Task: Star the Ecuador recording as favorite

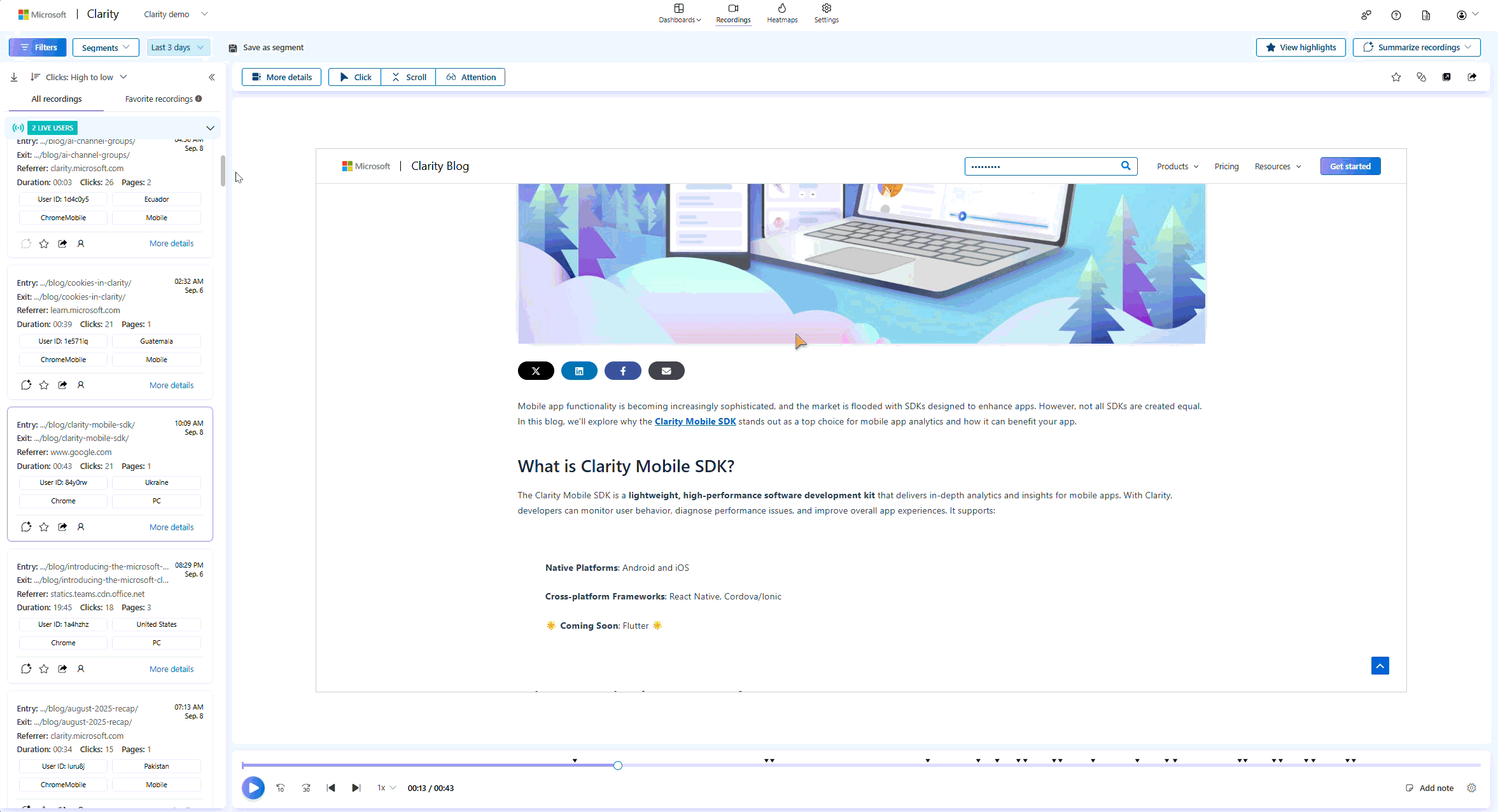Action: [44, 243]
